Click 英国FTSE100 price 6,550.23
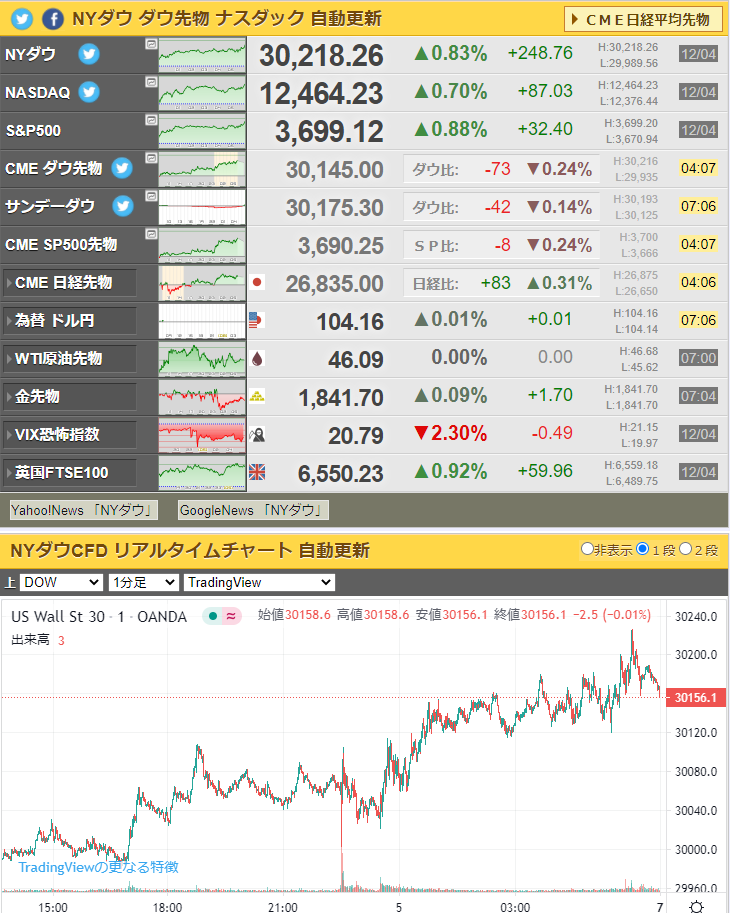The height and width of the screenshot is (913, 730). (341, 474)
